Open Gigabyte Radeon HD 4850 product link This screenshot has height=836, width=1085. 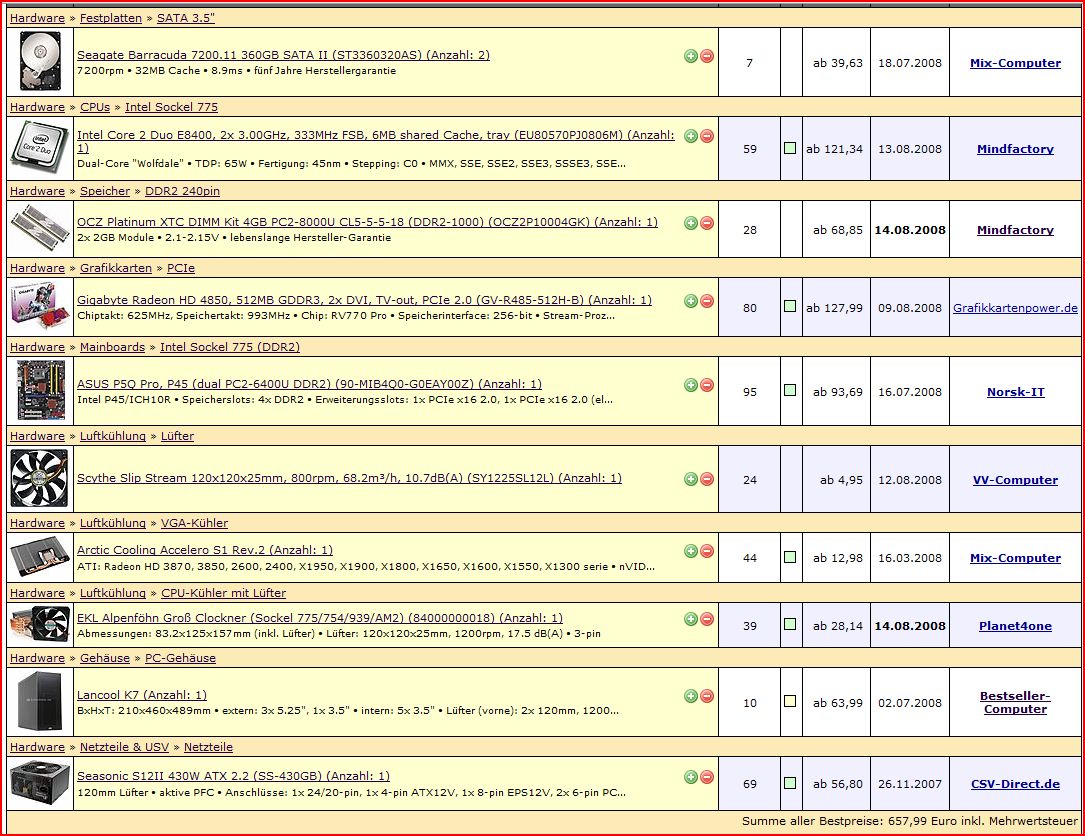coord(364,300)
